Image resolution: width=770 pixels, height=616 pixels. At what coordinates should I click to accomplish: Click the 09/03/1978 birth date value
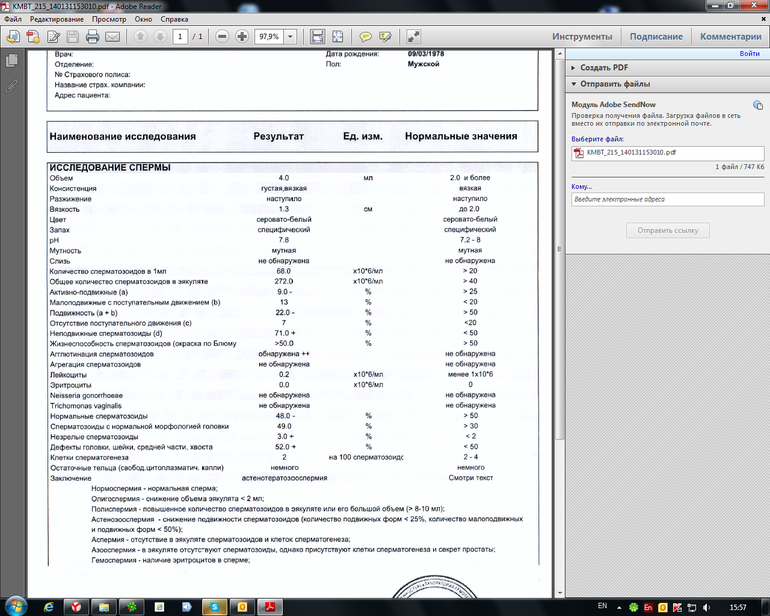coord(426,54)
